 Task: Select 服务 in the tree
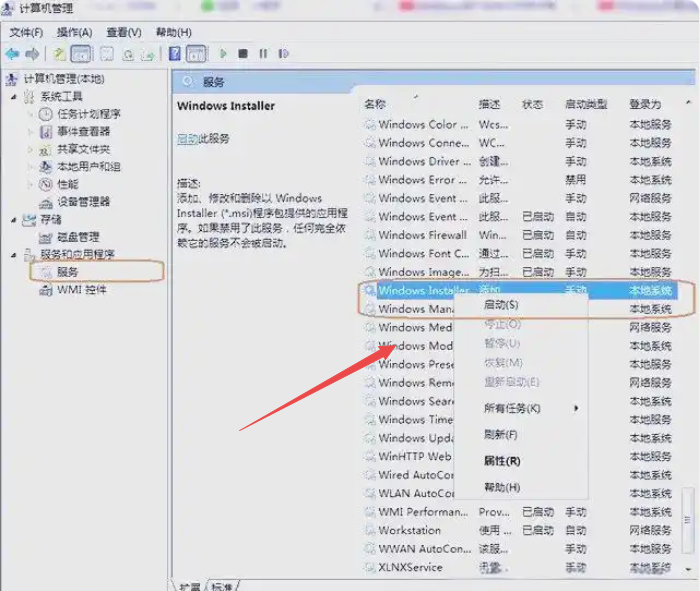[x=67, y=272]
